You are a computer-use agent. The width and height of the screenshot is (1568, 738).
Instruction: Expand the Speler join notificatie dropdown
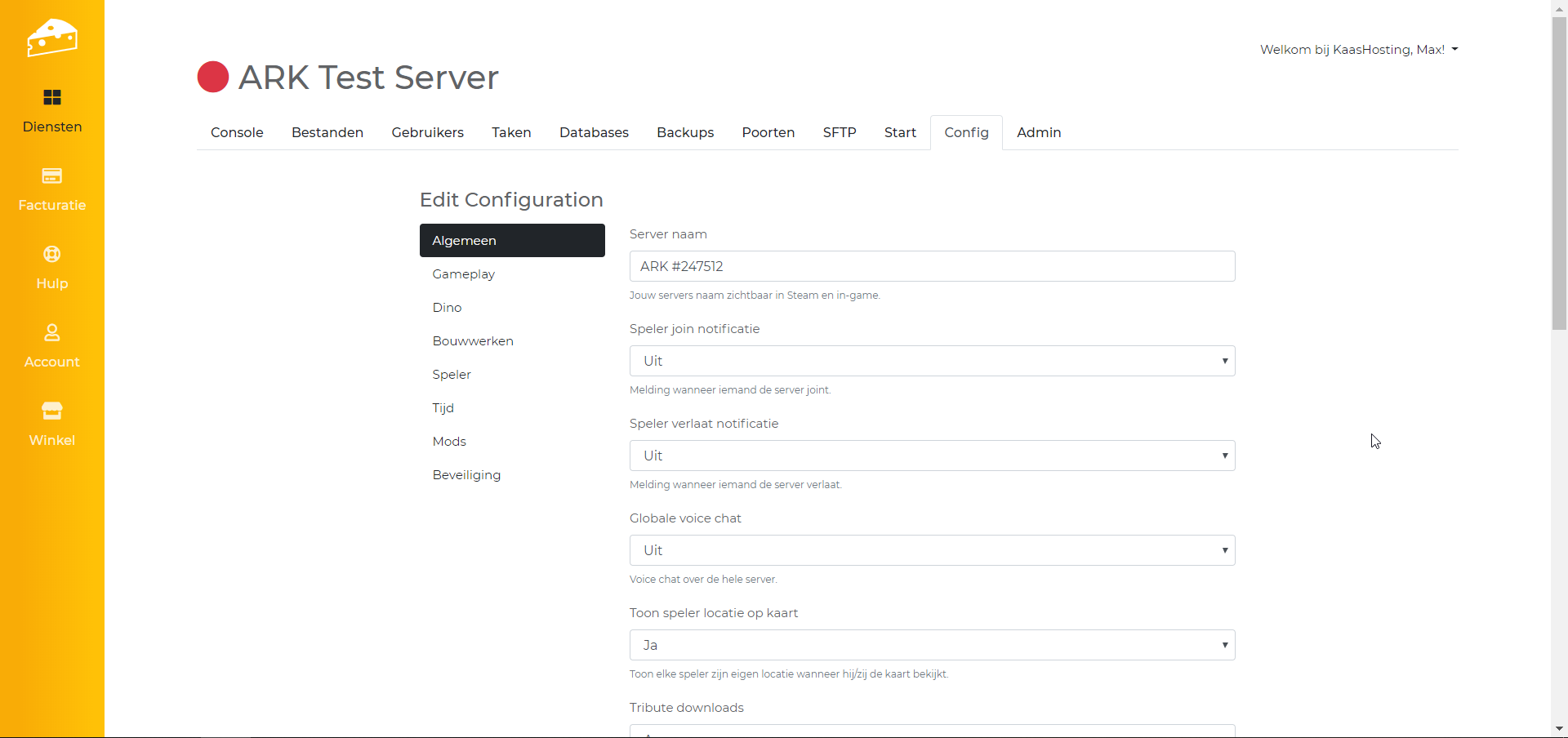point(932,361)
